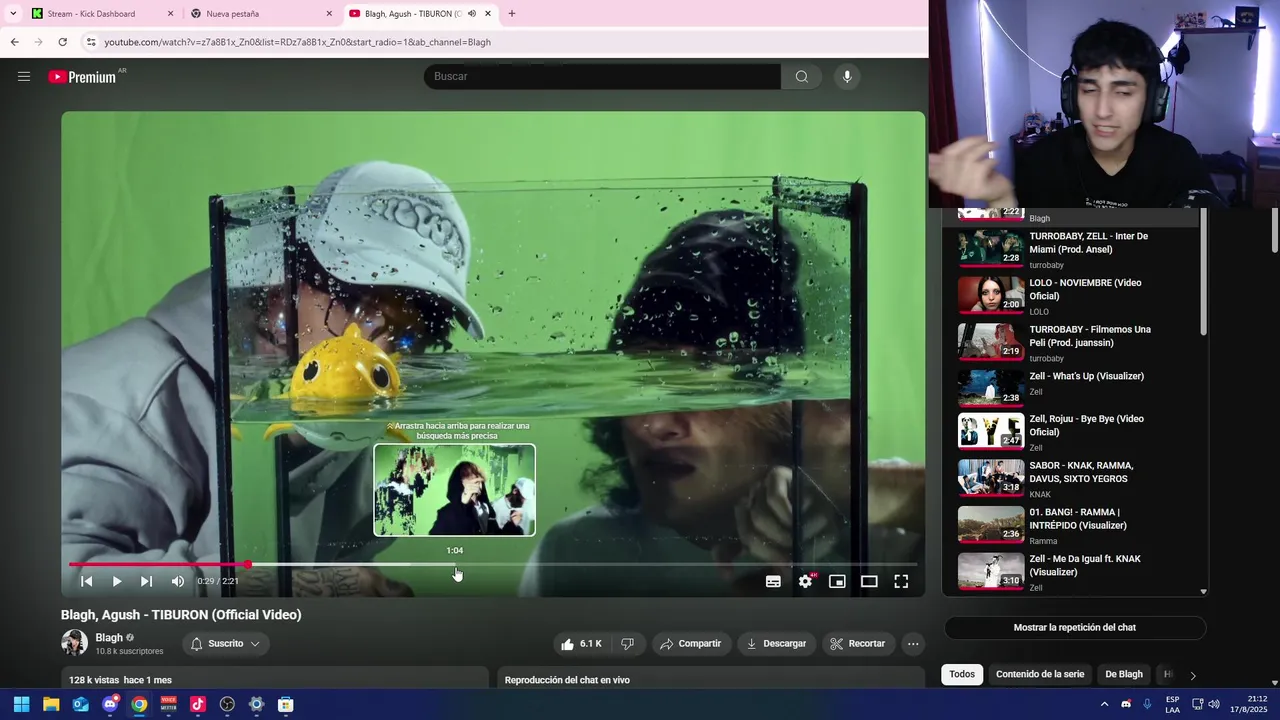Switch to theater mode view
The width and height of the screenshot is (1280, 720).
[x=869, y=581]
